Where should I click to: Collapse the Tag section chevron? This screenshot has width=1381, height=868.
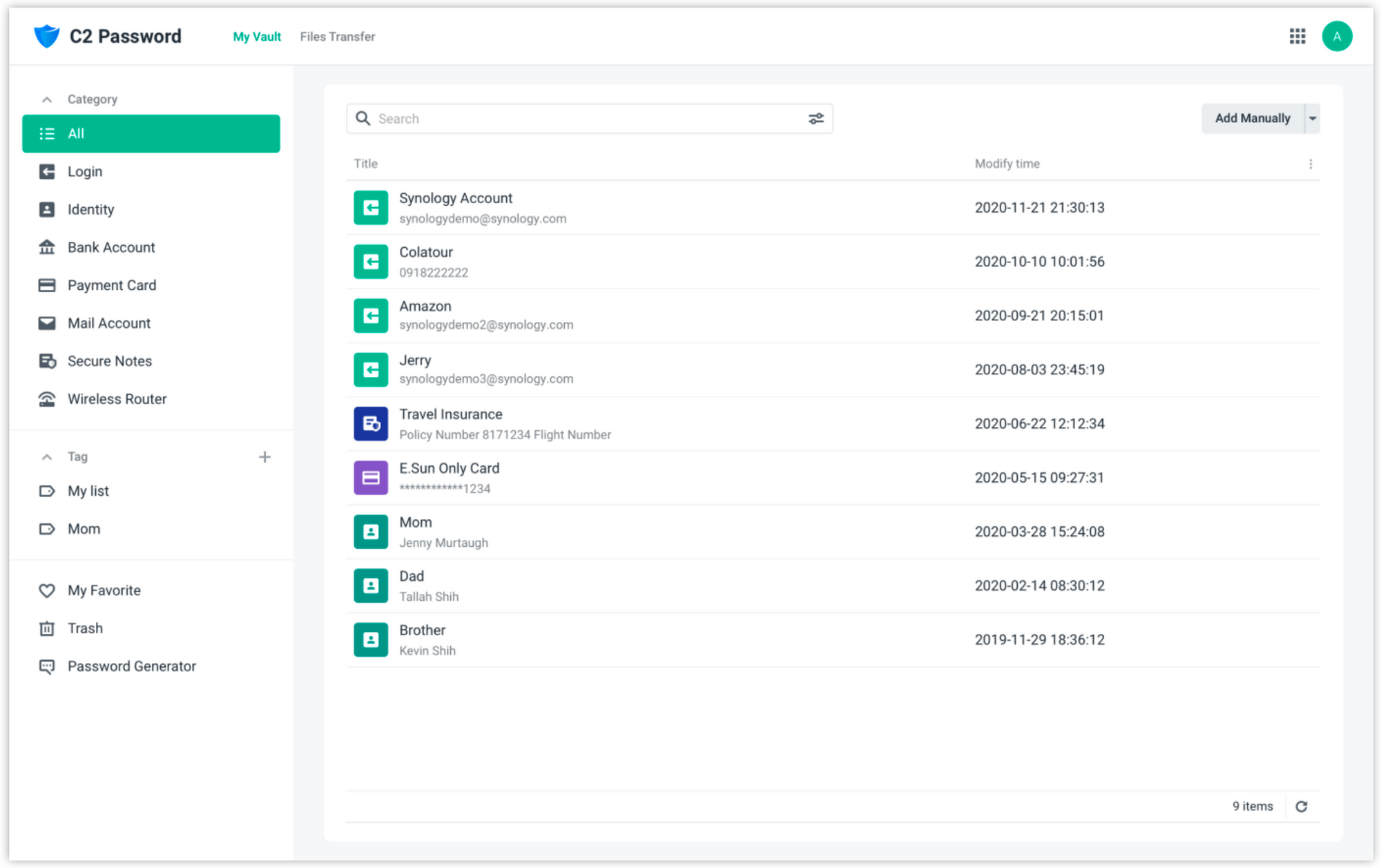pos(47,456)
